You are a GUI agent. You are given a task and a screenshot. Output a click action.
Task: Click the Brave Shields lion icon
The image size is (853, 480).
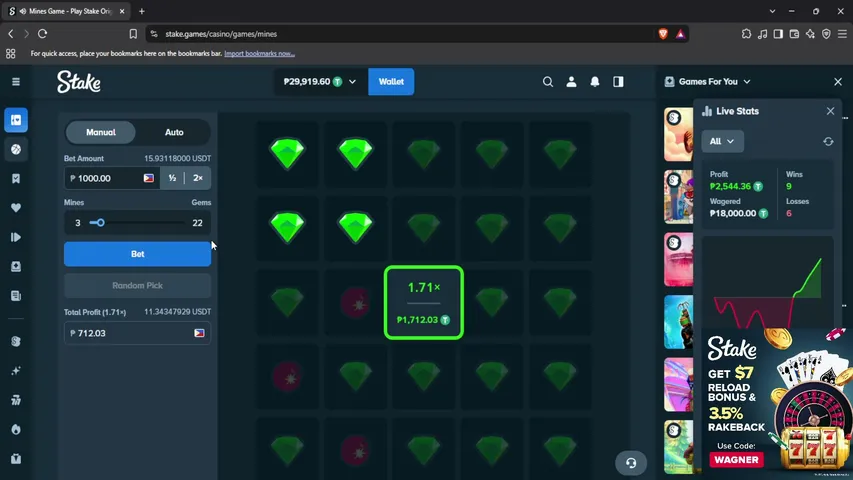(663, 34)
